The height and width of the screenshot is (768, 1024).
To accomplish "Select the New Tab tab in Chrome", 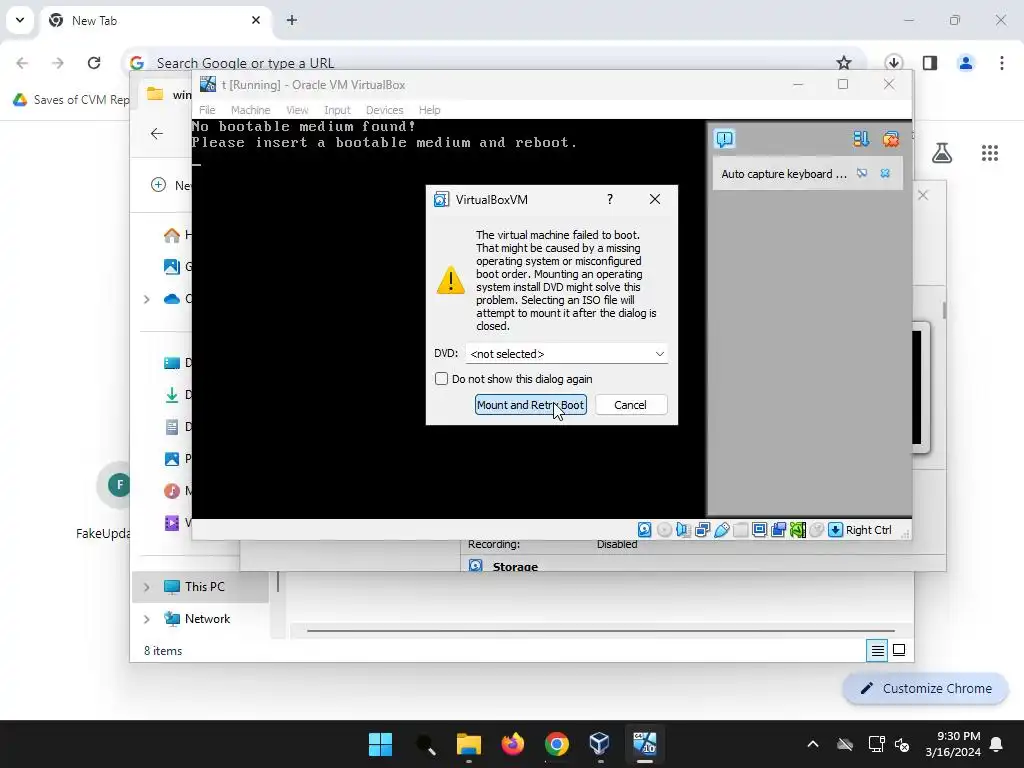I will pos(155,21).
